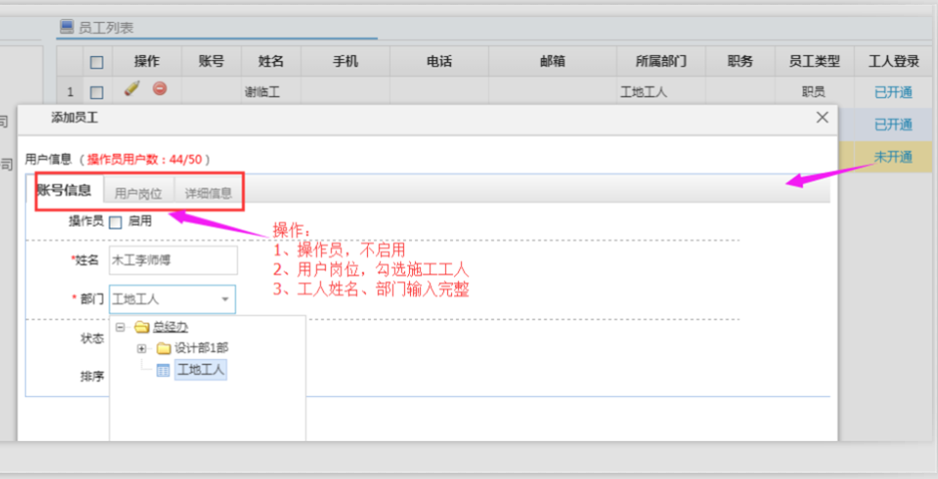Screen dimensions: 938x479
Task: Tick the checkbox for row 1
Action: 97,92
